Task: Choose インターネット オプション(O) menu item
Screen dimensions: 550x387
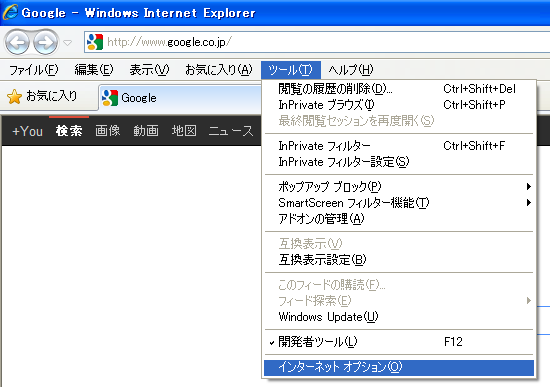Action: pyautogui.click(x=399, y=367)
